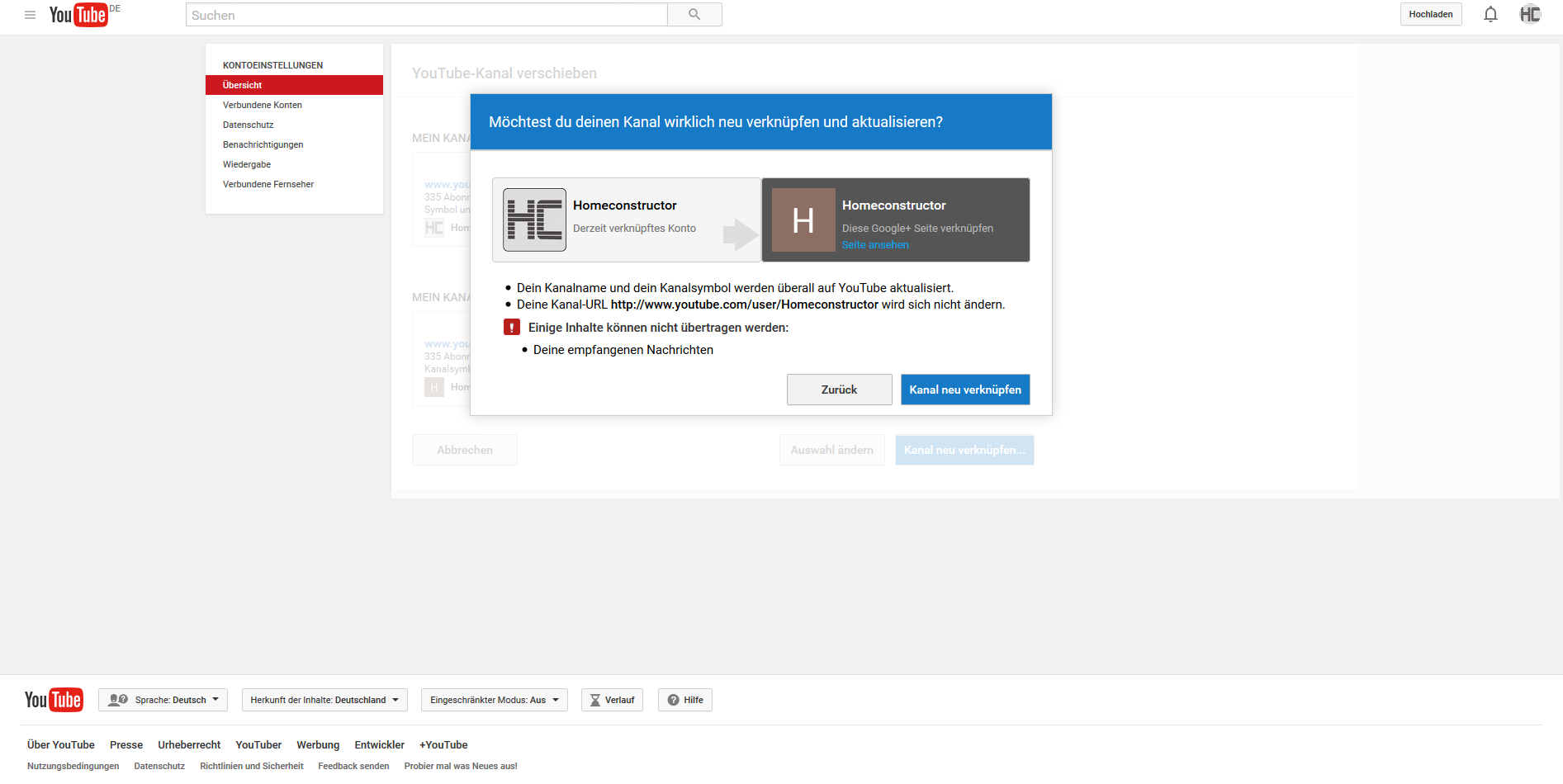
Task: Click the YouTube-Kanal verschieben heading
Action: coord(504,73)
